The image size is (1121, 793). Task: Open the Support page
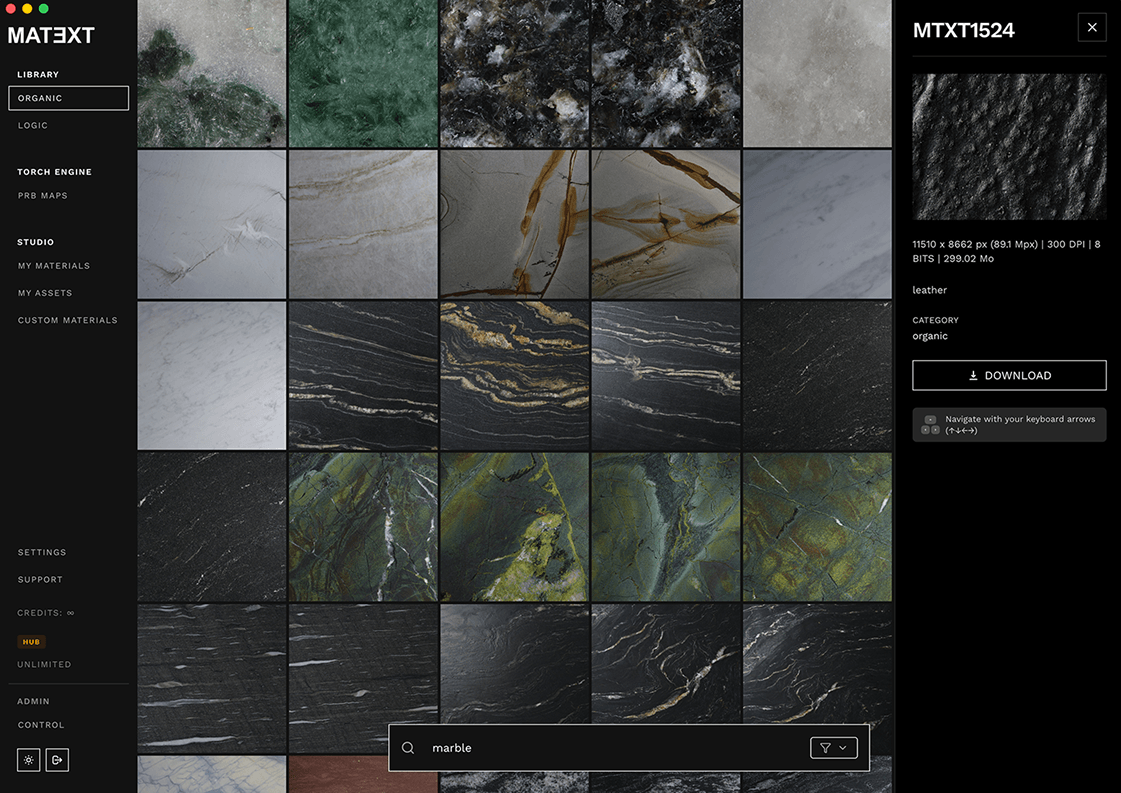[40, 579]
